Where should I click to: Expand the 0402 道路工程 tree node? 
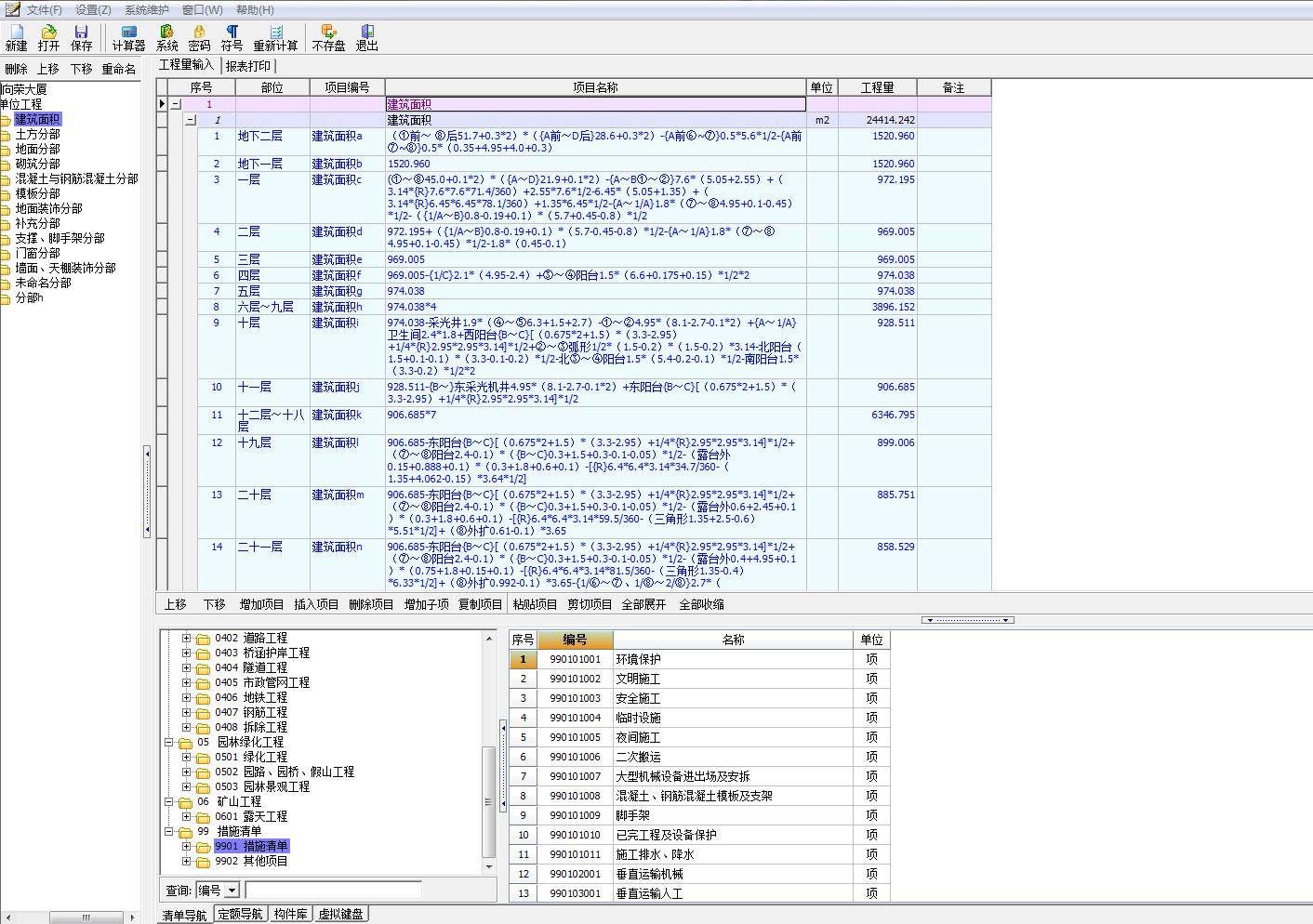click(x=186, y=639)
